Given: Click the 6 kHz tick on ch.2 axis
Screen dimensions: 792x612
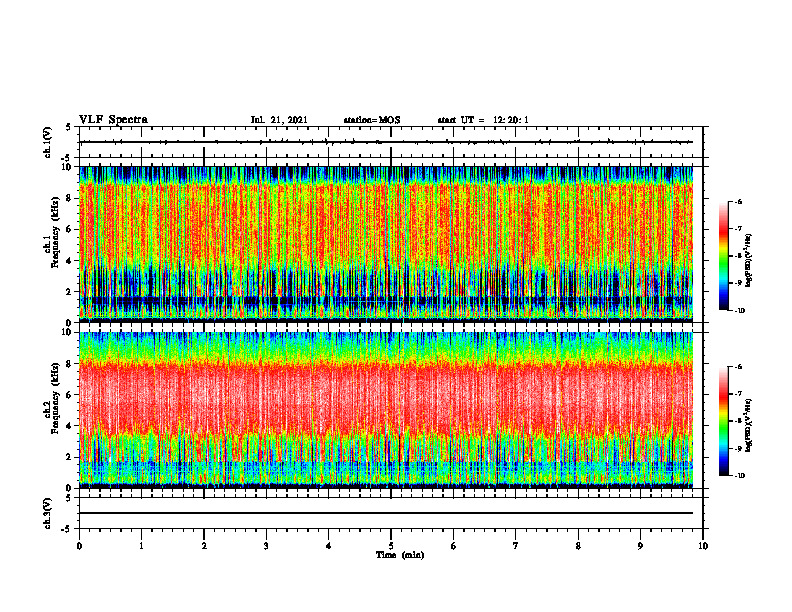Looking at the screenshot, I should click(70, 395).
